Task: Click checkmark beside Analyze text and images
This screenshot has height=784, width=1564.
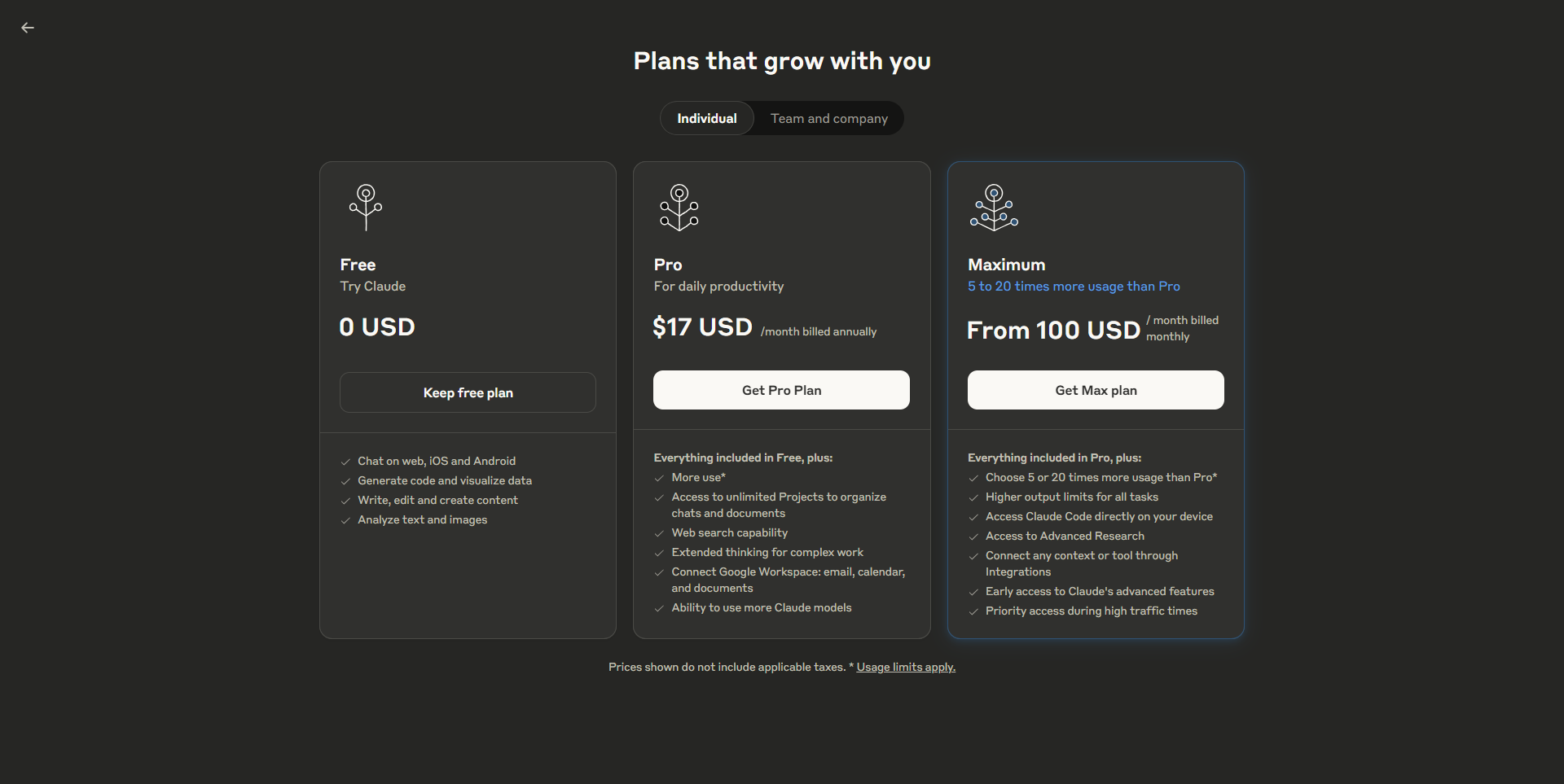Action: click(345, 520)
